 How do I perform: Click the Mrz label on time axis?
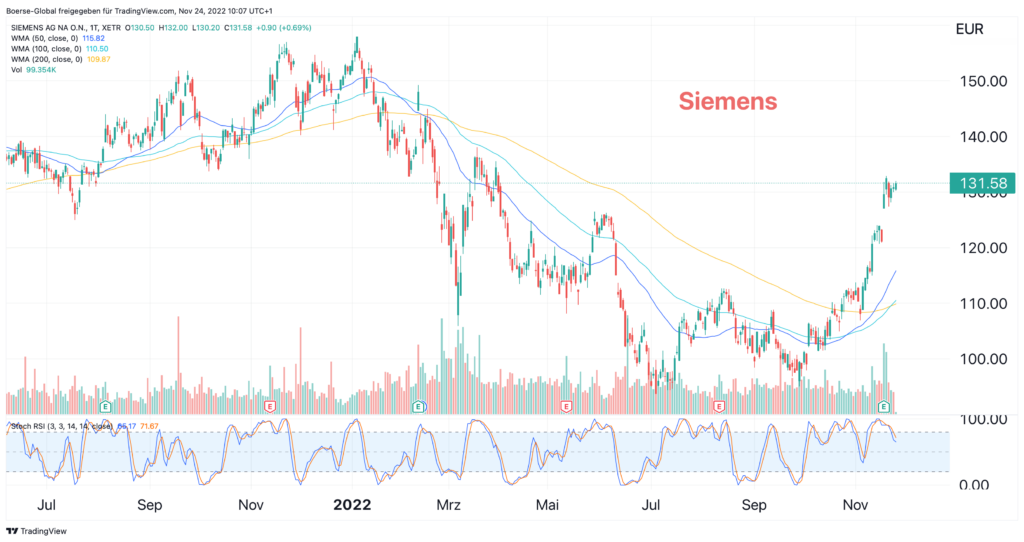[449, 505]
